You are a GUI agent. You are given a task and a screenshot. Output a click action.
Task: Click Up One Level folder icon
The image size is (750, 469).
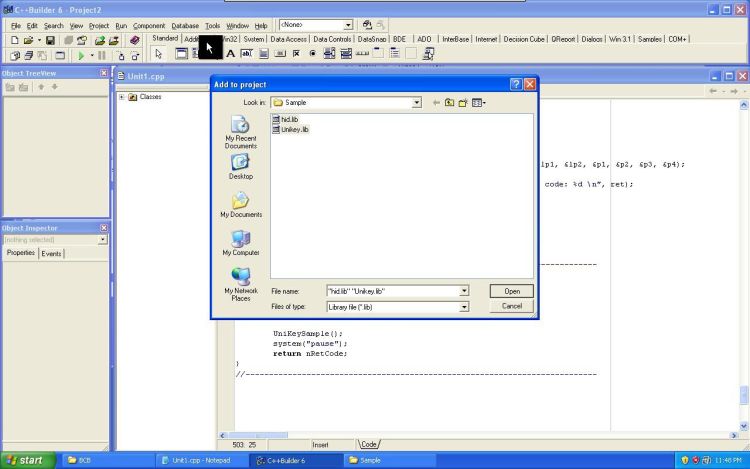click(449, 102)
